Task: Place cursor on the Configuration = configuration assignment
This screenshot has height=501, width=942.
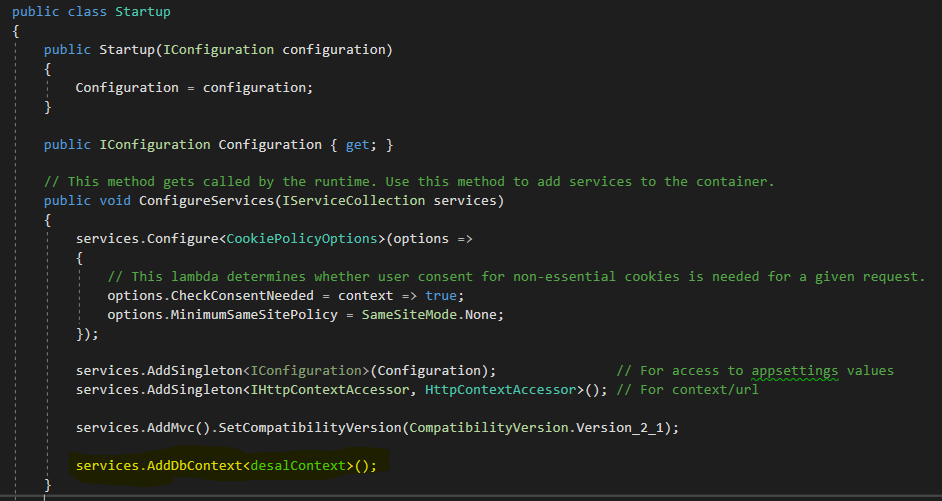Action: [x=194, y=87]
